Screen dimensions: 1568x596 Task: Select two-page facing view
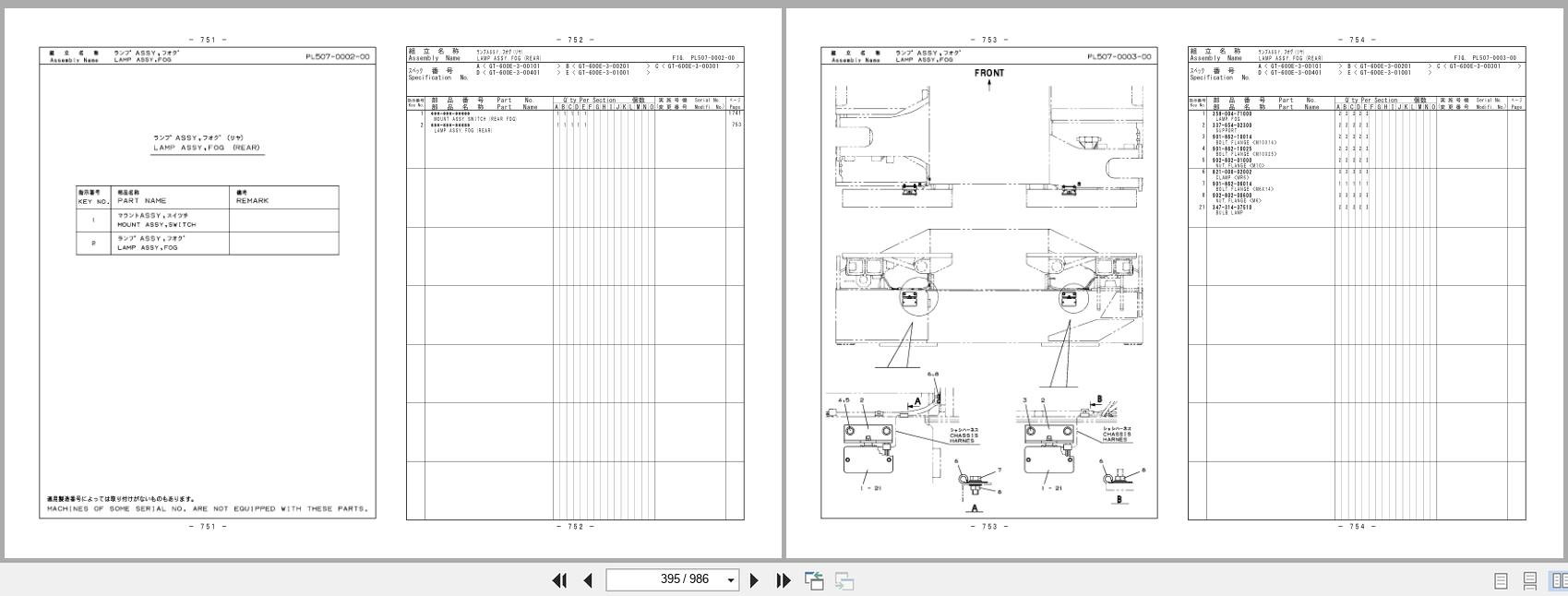[1559, 580]
